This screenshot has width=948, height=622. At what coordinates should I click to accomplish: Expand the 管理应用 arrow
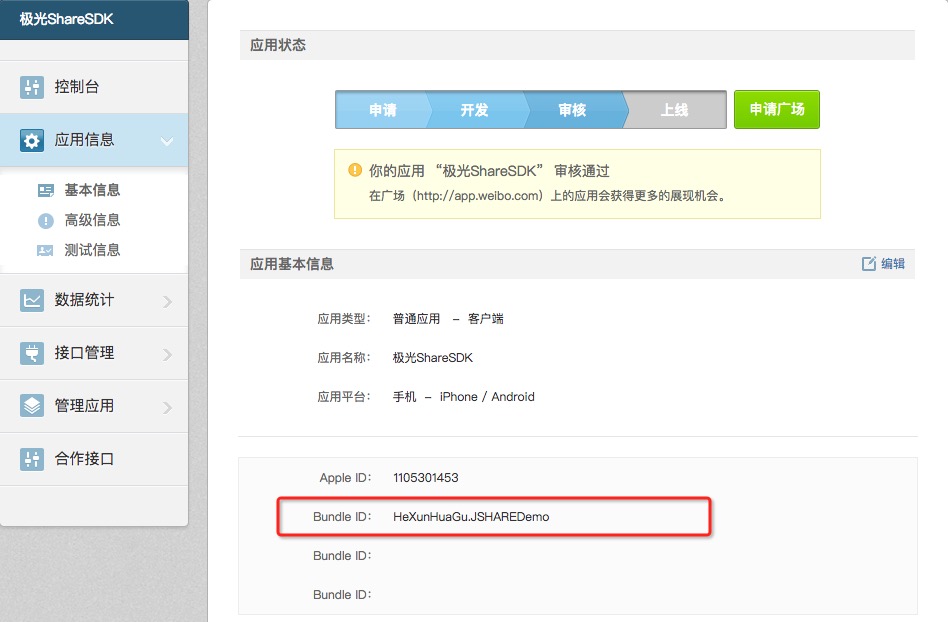pyautogui.click(x=167, y=407)
